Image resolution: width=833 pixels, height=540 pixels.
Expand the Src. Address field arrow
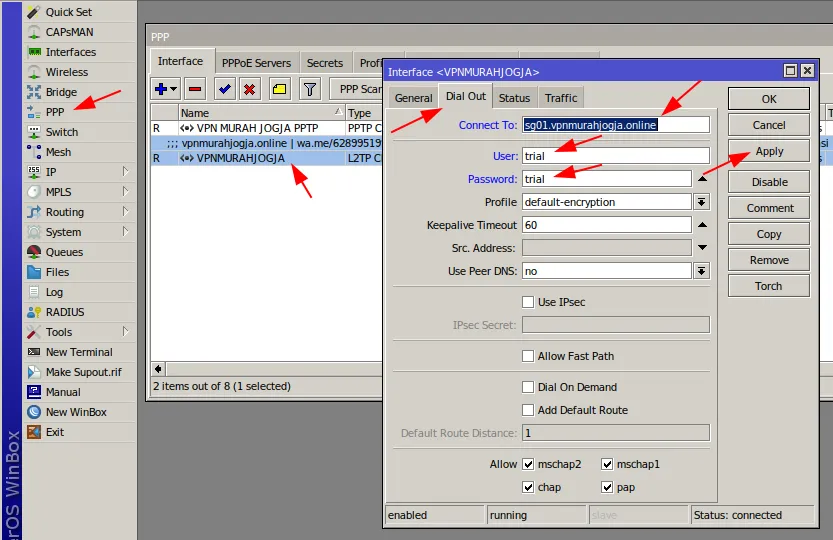702,248
